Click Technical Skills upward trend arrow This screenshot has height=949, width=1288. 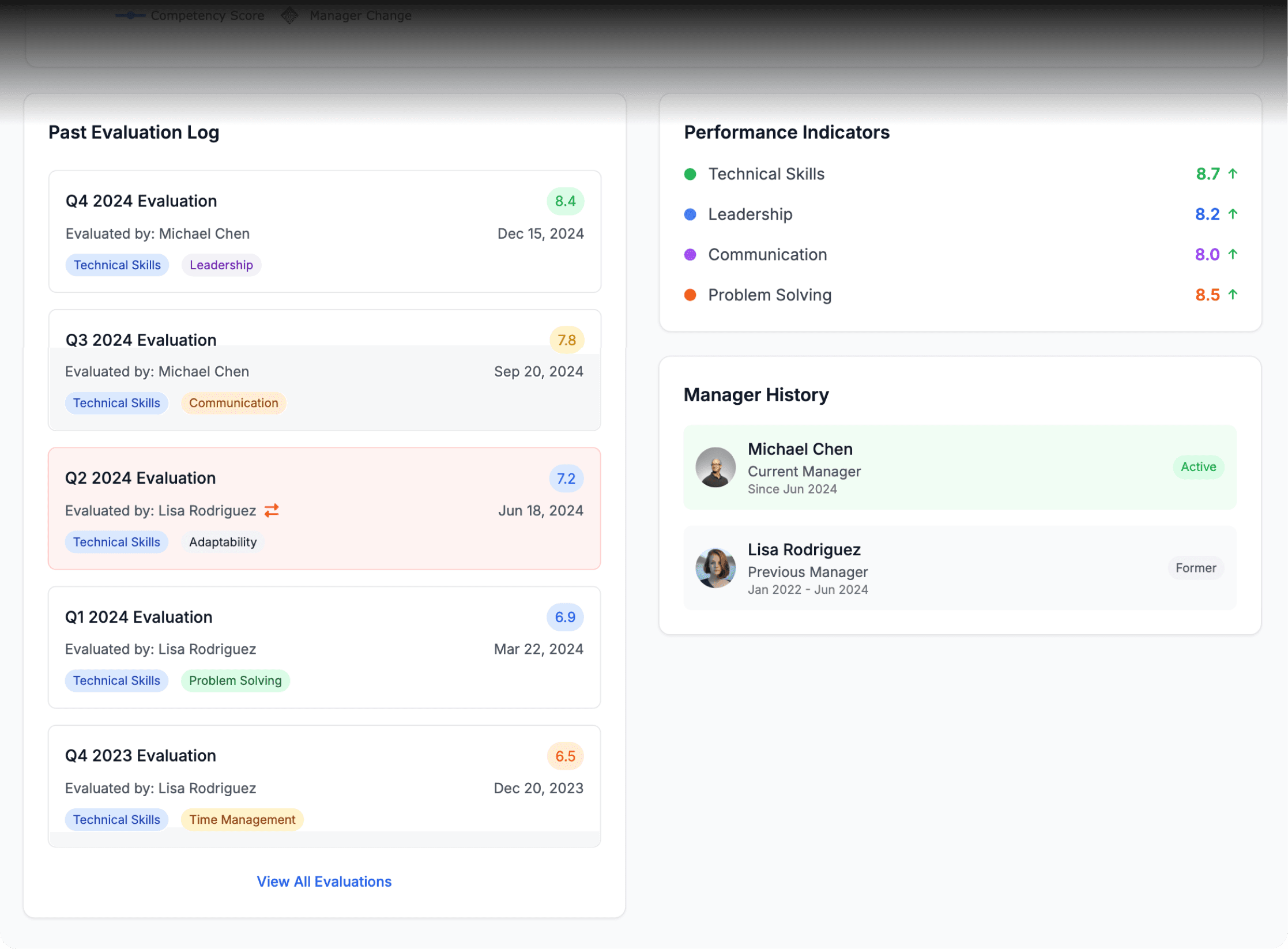(1233, 174)
